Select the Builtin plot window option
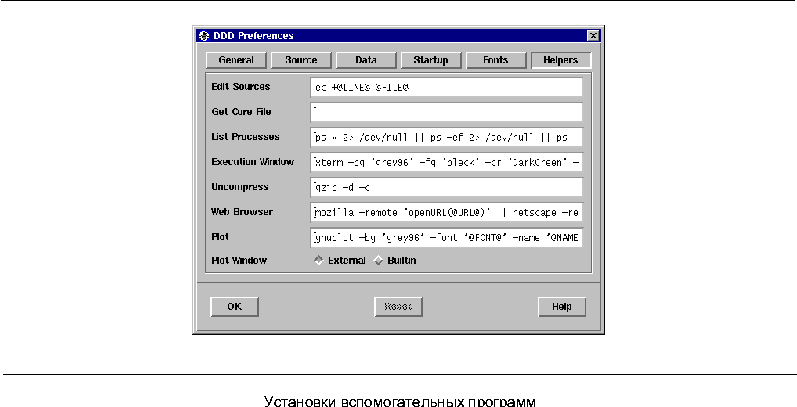The image size is (797, 407). point(378,261)
